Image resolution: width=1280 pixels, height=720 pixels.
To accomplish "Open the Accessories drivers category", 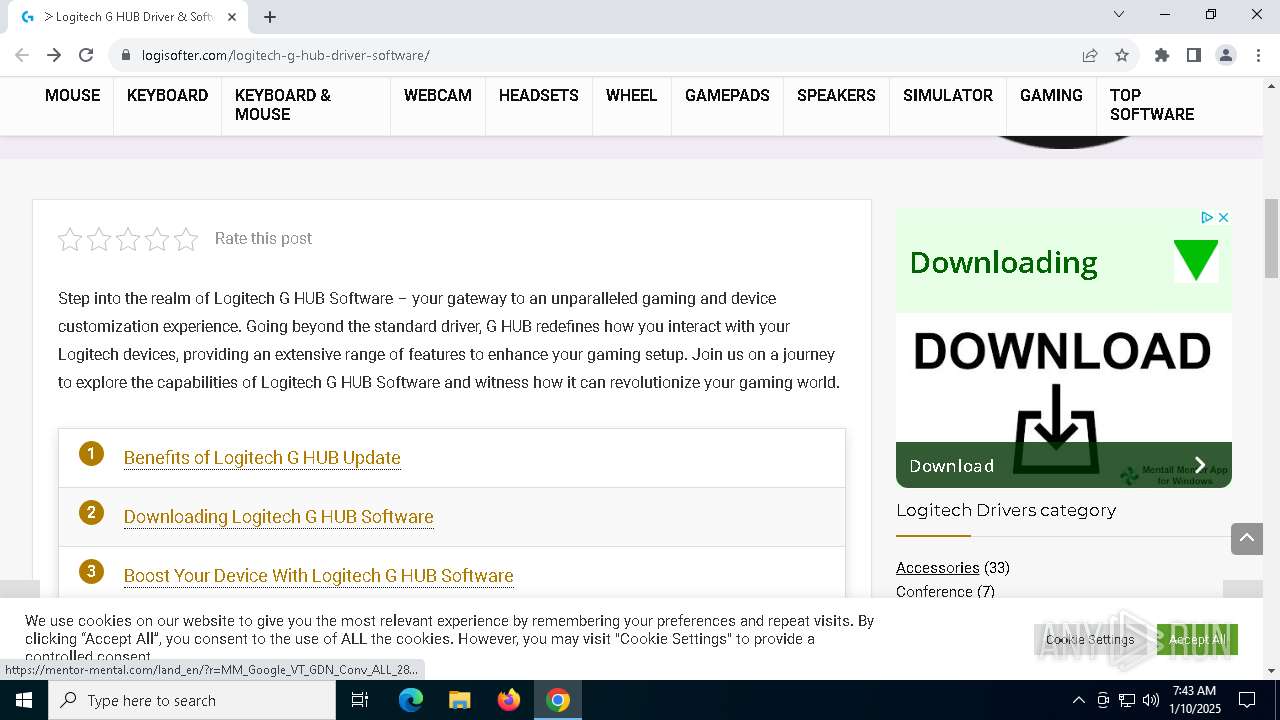I will 937,568.
